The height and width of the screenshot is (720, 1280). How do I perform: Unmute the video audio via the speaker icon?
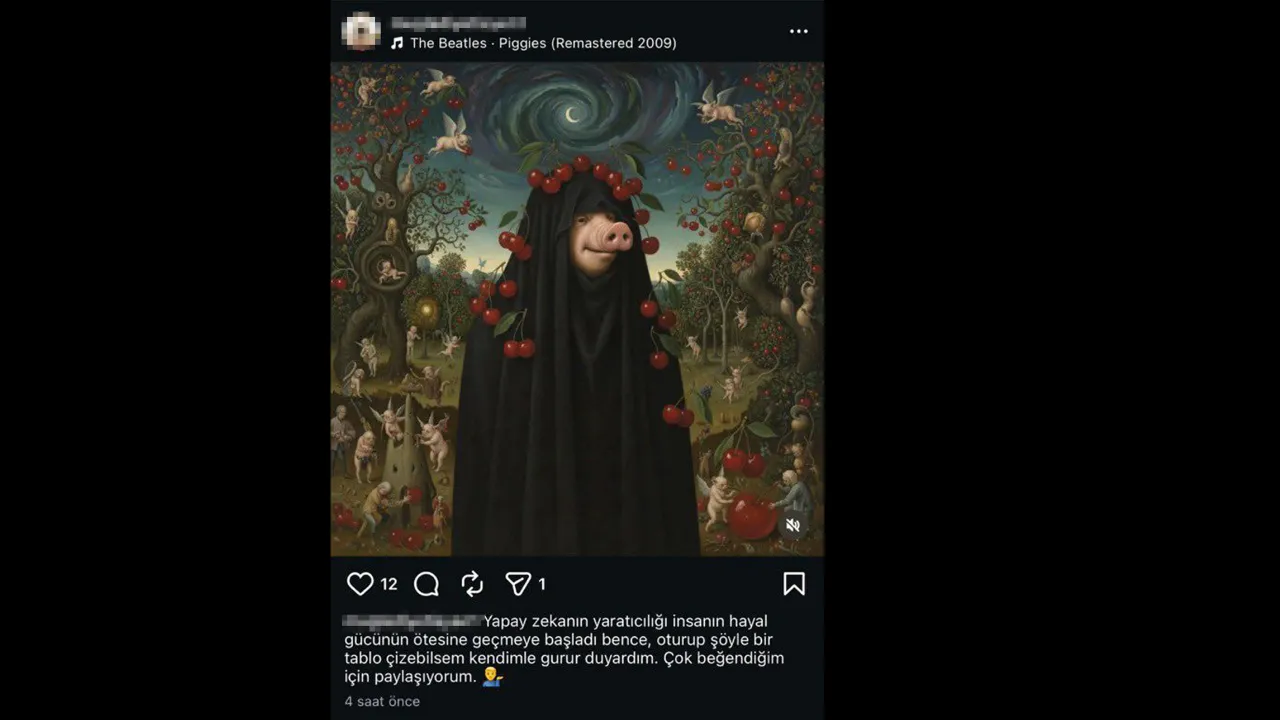[792, 524]
